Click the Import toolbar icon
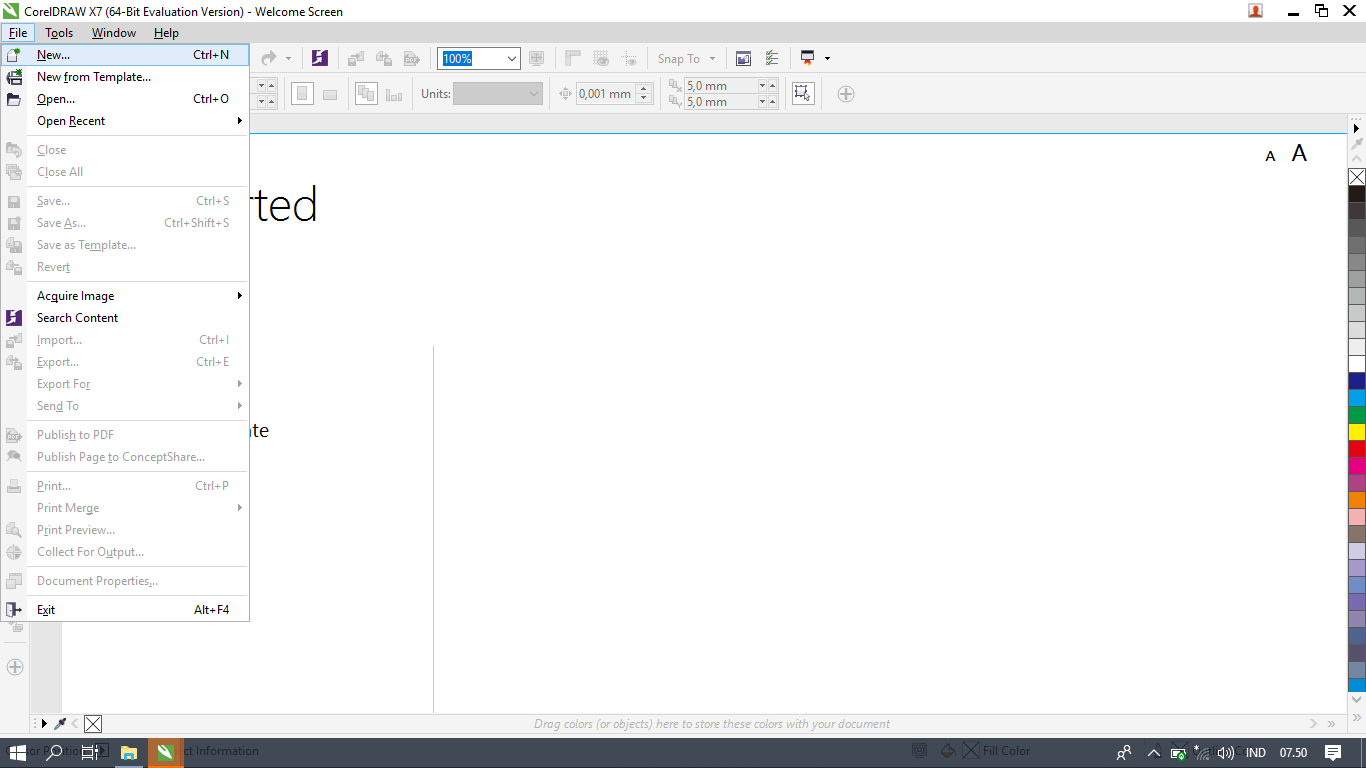 357,58
